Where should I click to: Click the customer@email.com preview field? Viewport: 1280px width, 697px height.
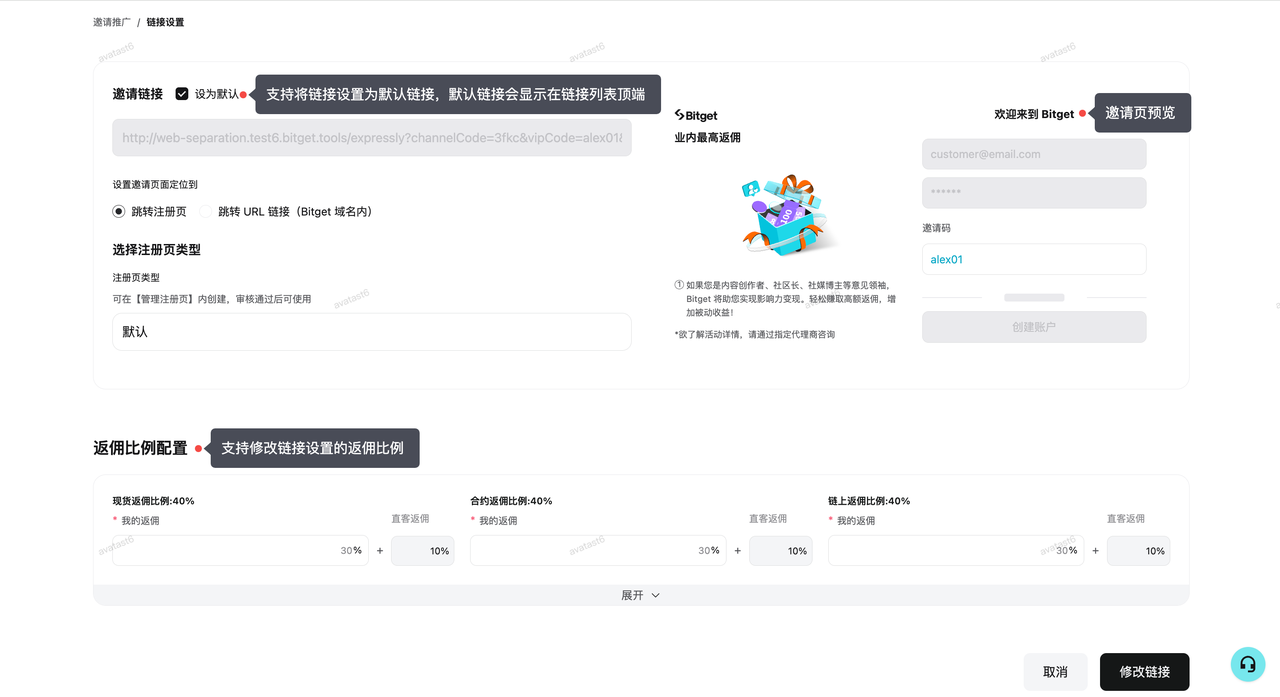click(1034, 154)
